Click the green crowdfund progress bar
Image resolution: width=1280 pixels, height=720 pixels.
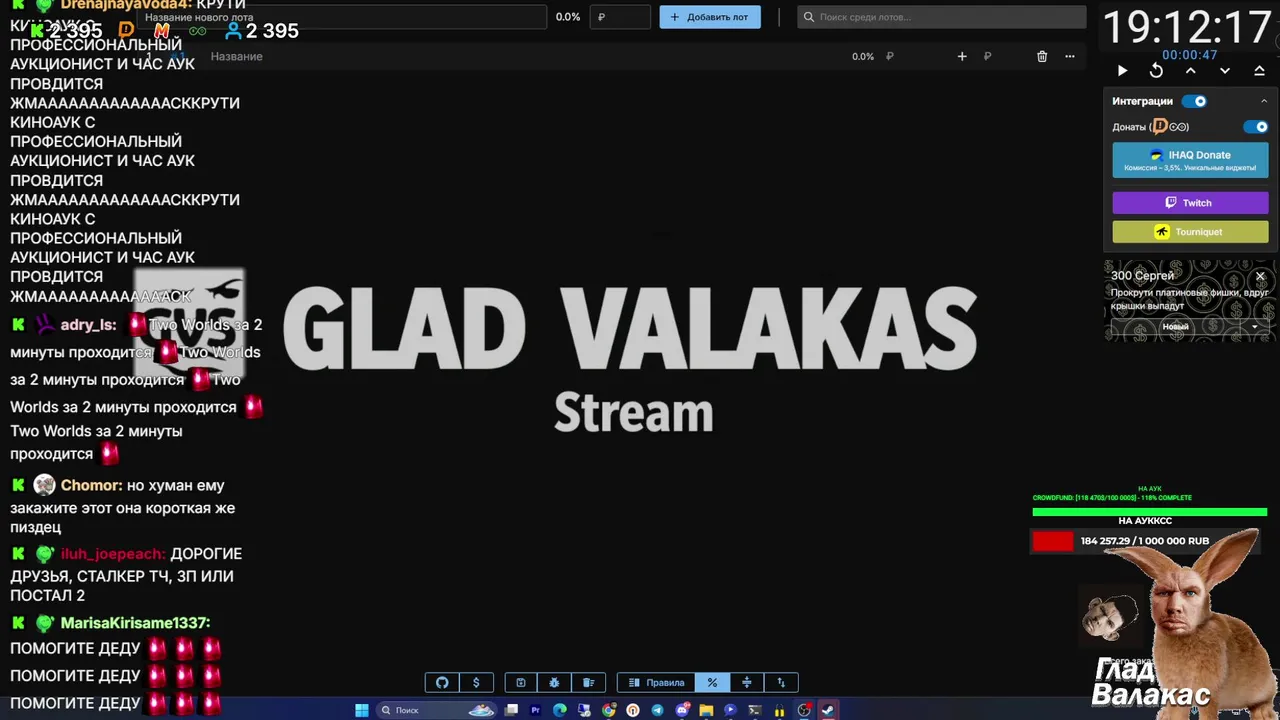1150,512
